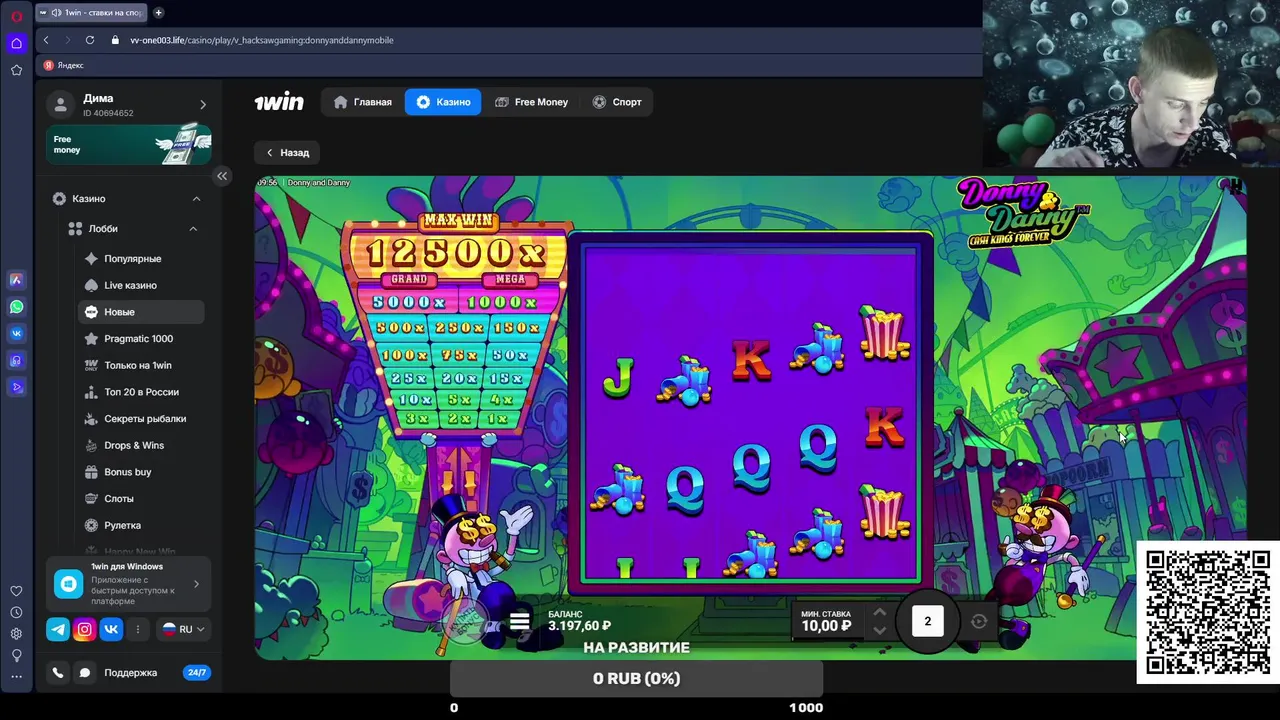This screenshot has height=720, width=1280.
Task: Open Opera favorites heart icon
Action: (x=16, y=591)
